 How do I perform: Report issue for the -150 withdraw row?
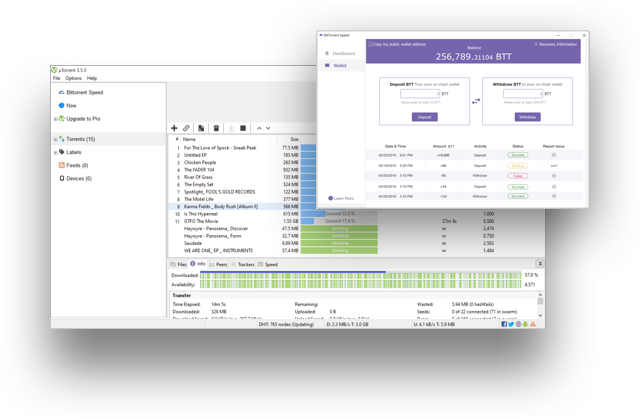pos(554,196)
